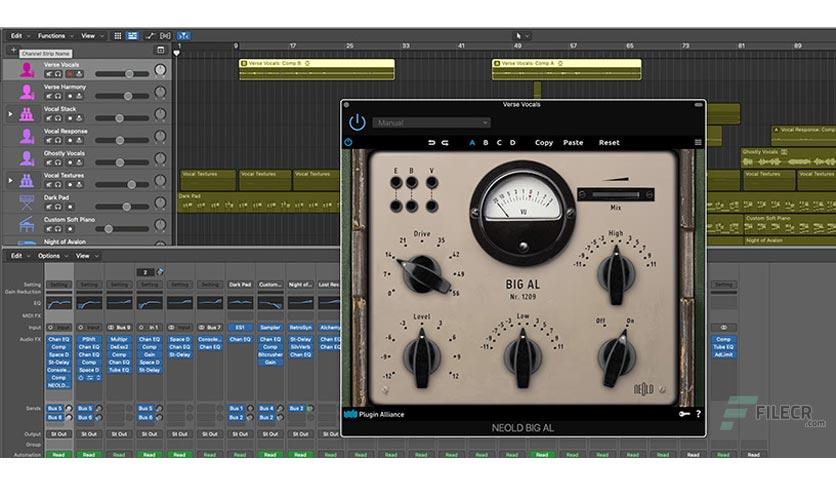This screenshot has width=836, height=484.
Task: Click the Plugin Alliance logo
Action: tap(374, 414)
